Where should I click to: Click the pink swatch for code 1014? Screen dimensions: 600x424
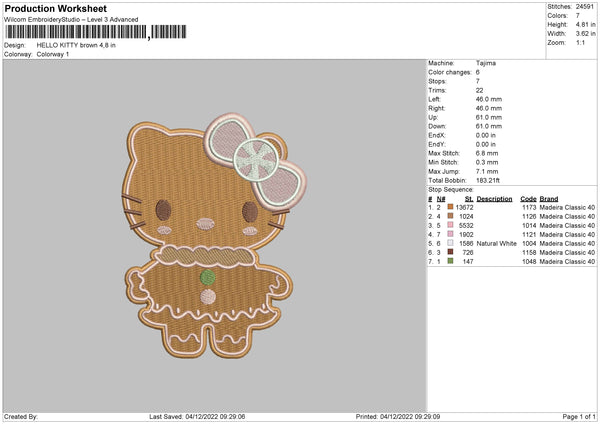click(x=451, y=225)
